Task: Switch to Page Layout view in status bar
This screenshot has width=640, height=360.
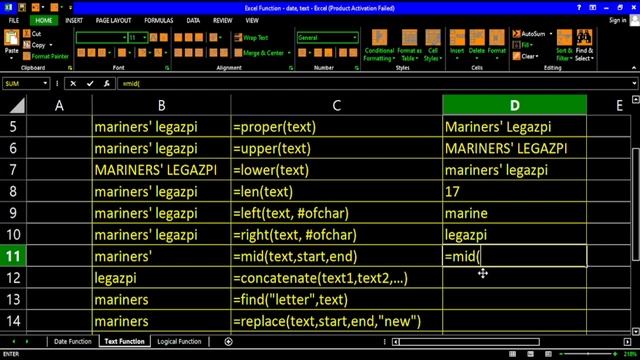Action: [x=530, y=354]
